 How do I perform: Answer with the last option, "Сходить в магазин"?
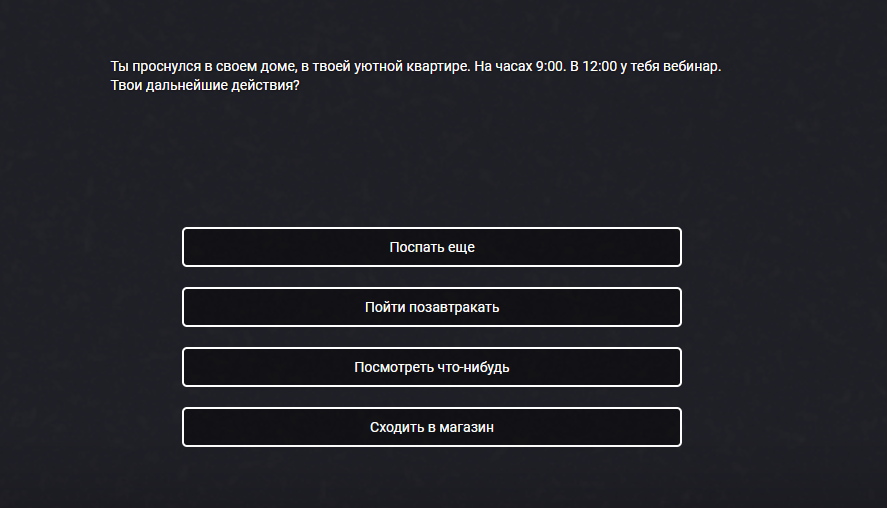coord(432,427)
